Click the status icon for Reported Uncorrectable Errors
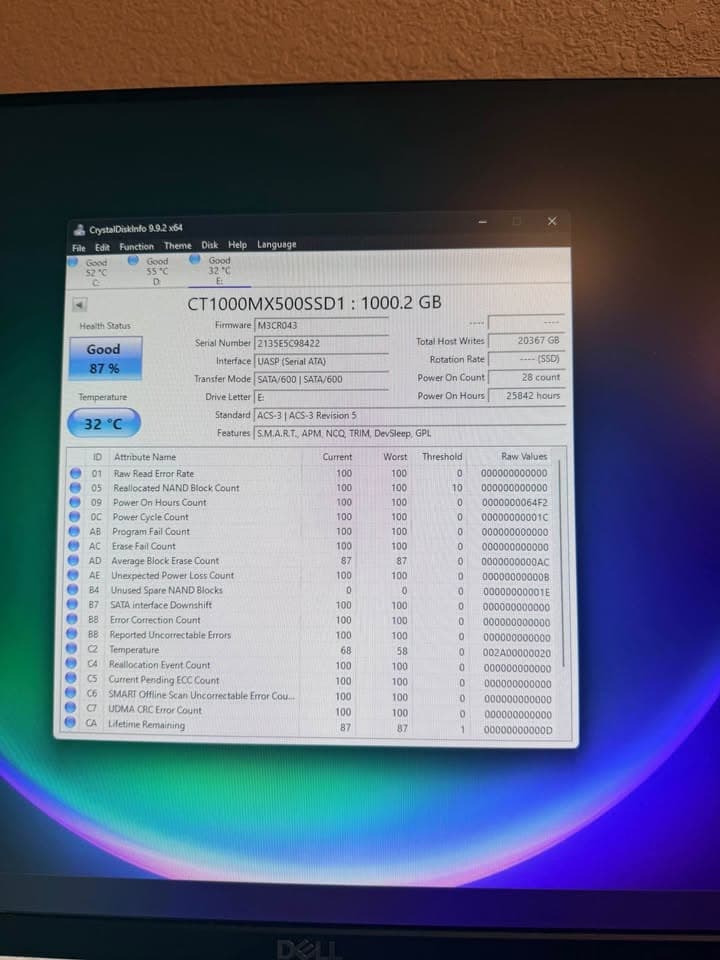This screenshot has width=720, height=960. tap(72, 635)
